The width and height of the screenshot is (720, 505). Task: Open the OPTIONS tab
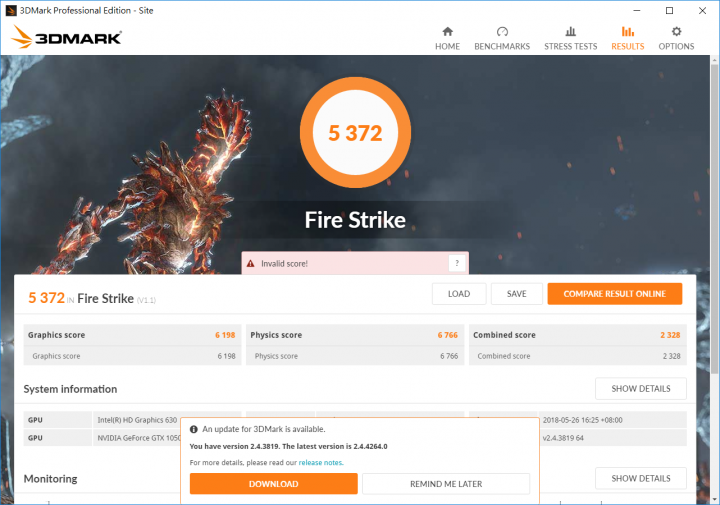click(x=676, y=38)
